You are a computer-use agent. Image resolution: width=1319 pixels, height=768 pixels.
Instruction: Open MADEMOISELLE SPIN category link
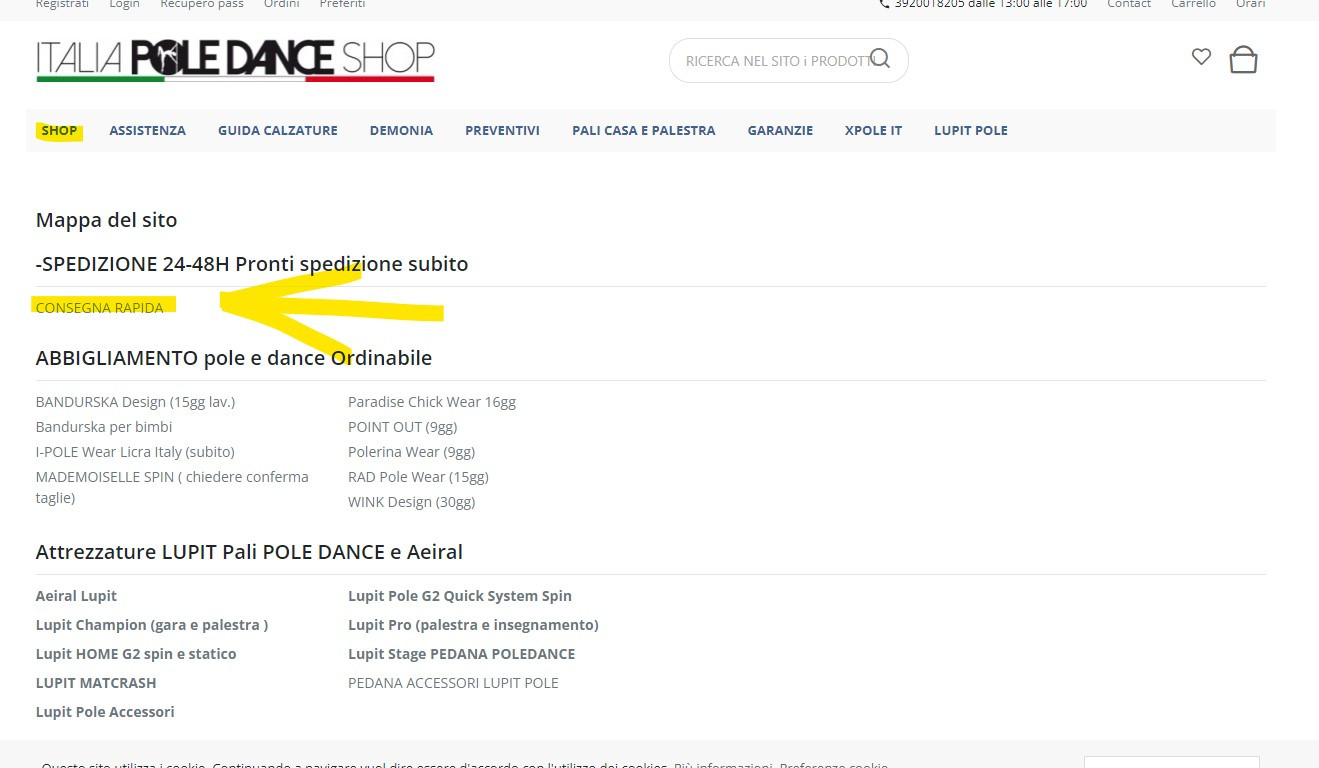[172, 487]
